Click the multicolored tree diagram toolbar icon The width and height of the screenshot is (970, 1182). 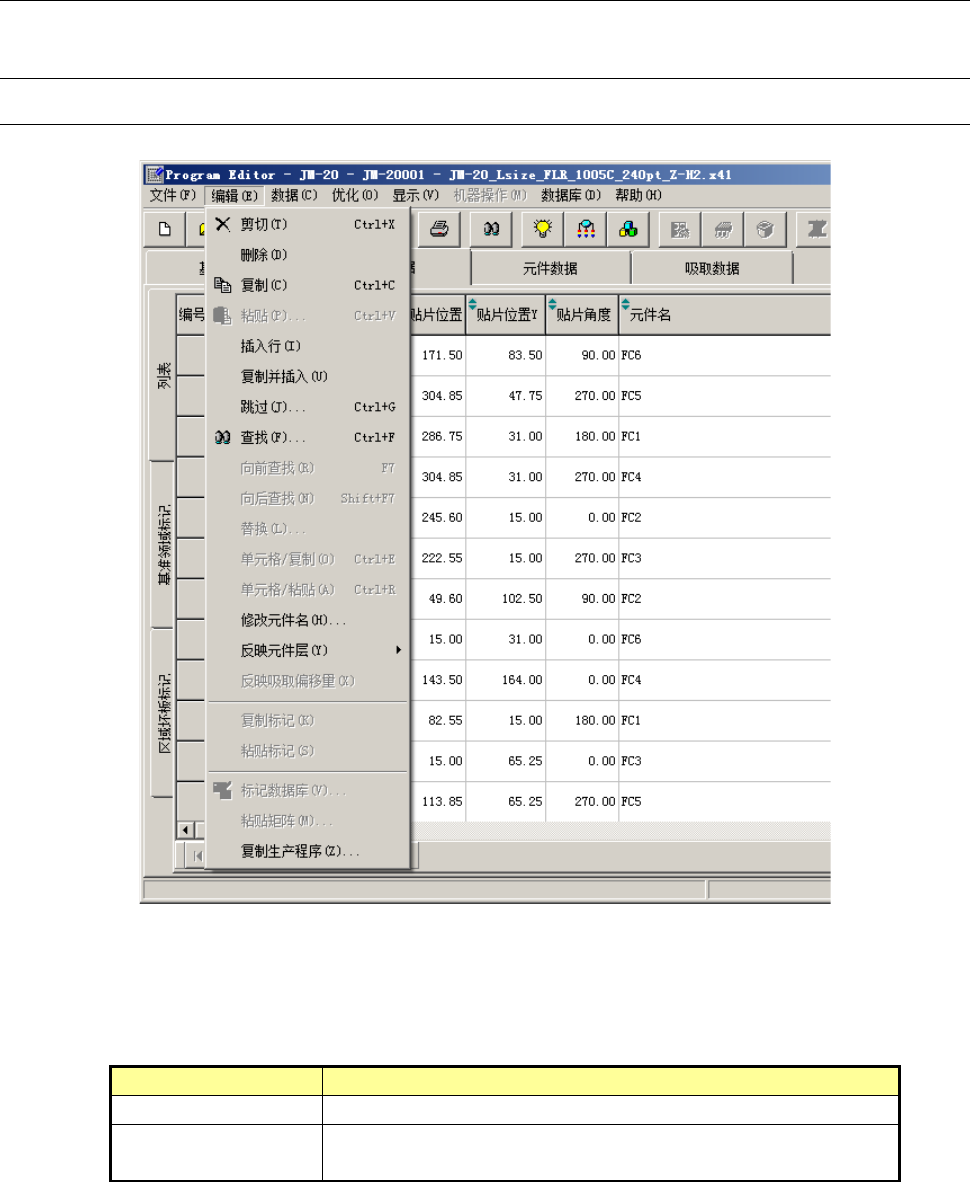coord(586,229)
